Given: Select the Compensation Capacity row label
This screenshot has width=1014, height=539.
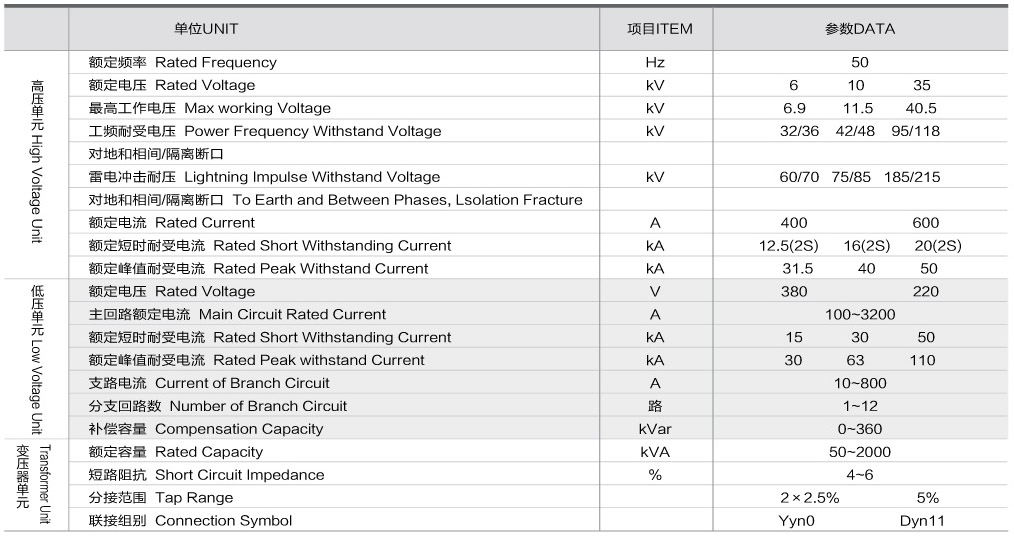Looking at the screenshot, I should [x=206, y=429].
